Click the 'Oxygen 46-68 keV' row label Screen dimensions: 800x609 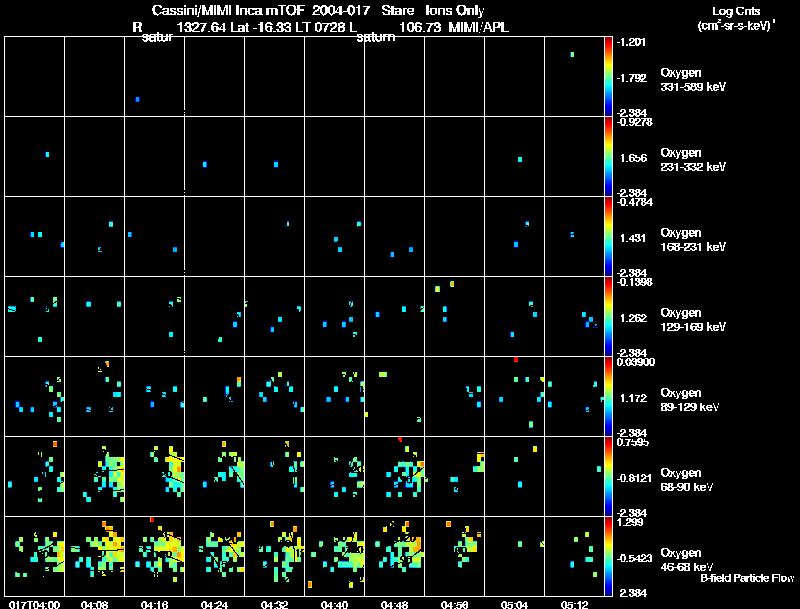pos(687,560)
